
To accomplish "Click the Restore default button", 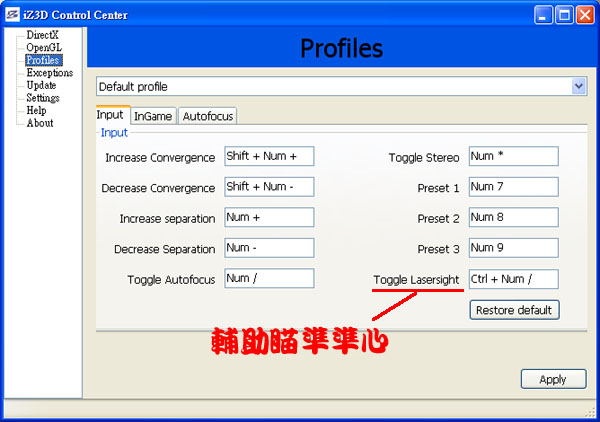I will (514, 310).
